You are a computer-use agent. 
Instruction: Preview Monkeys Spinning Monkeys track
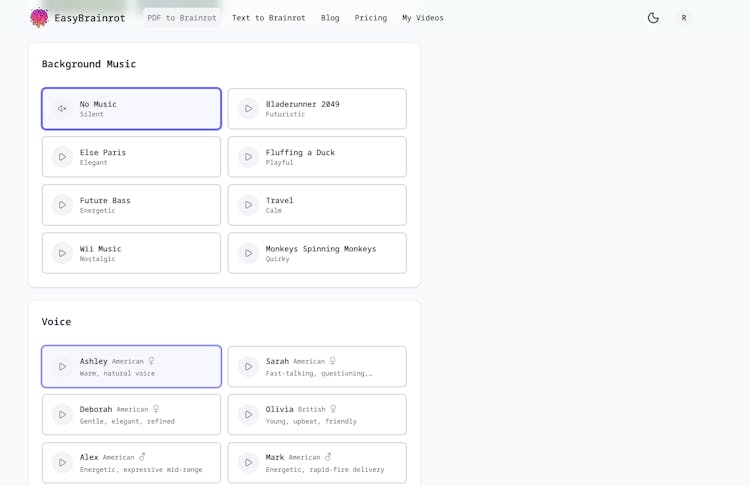pyautogui.click(x=248, y=253)
